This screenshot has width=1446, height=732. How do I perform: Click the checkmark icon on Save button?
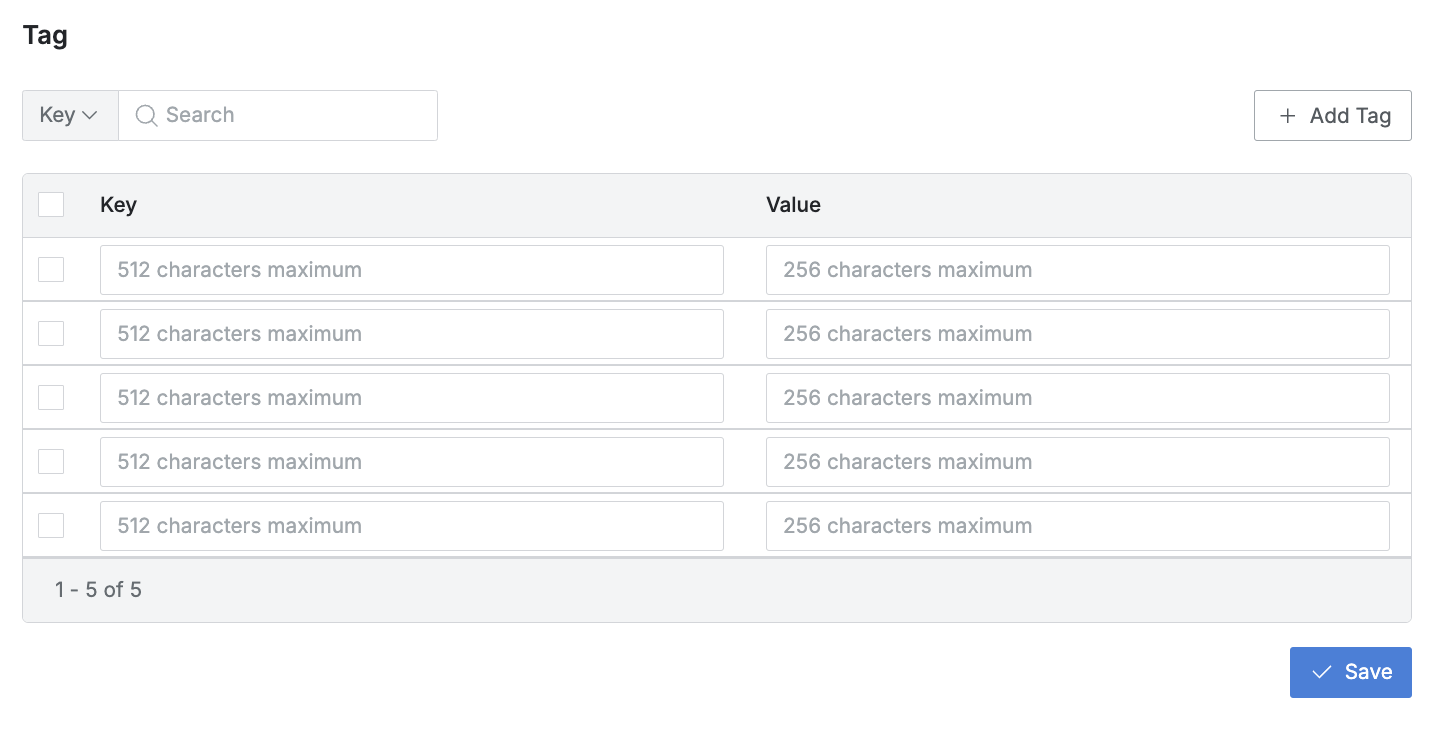[1322, 672]
